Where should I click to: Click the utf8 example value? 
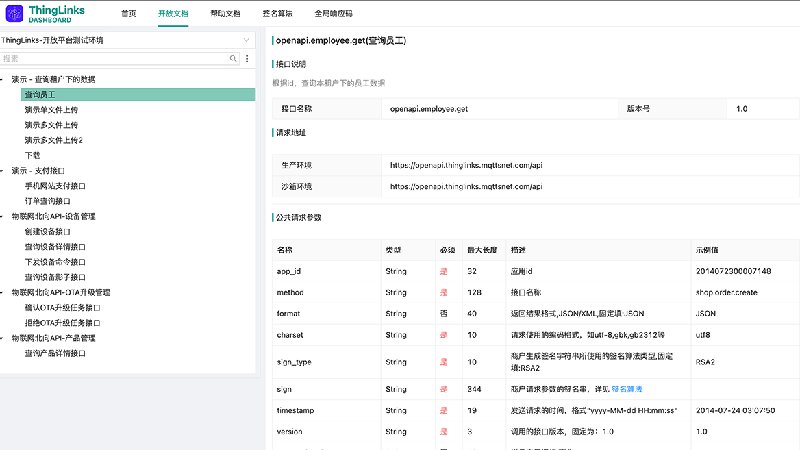[703, 335]
